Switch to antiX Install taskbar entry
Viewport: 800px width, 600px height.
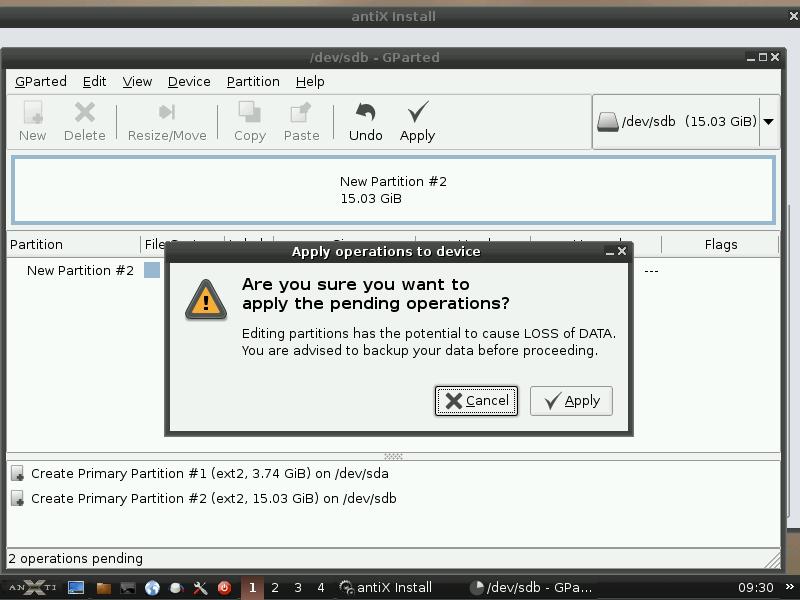386,588
